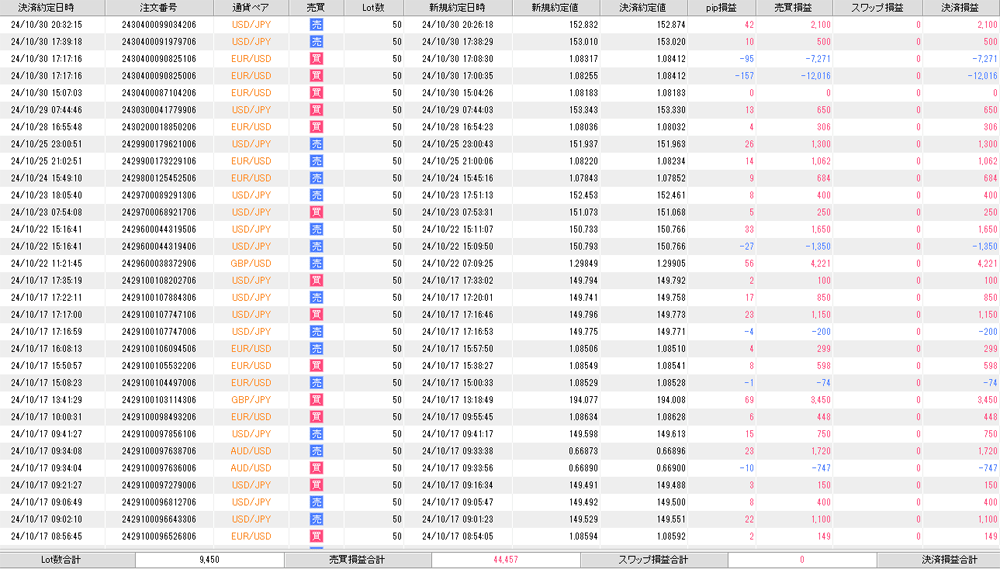
Task: Click order number 2429900179621006
Action: 159,144
